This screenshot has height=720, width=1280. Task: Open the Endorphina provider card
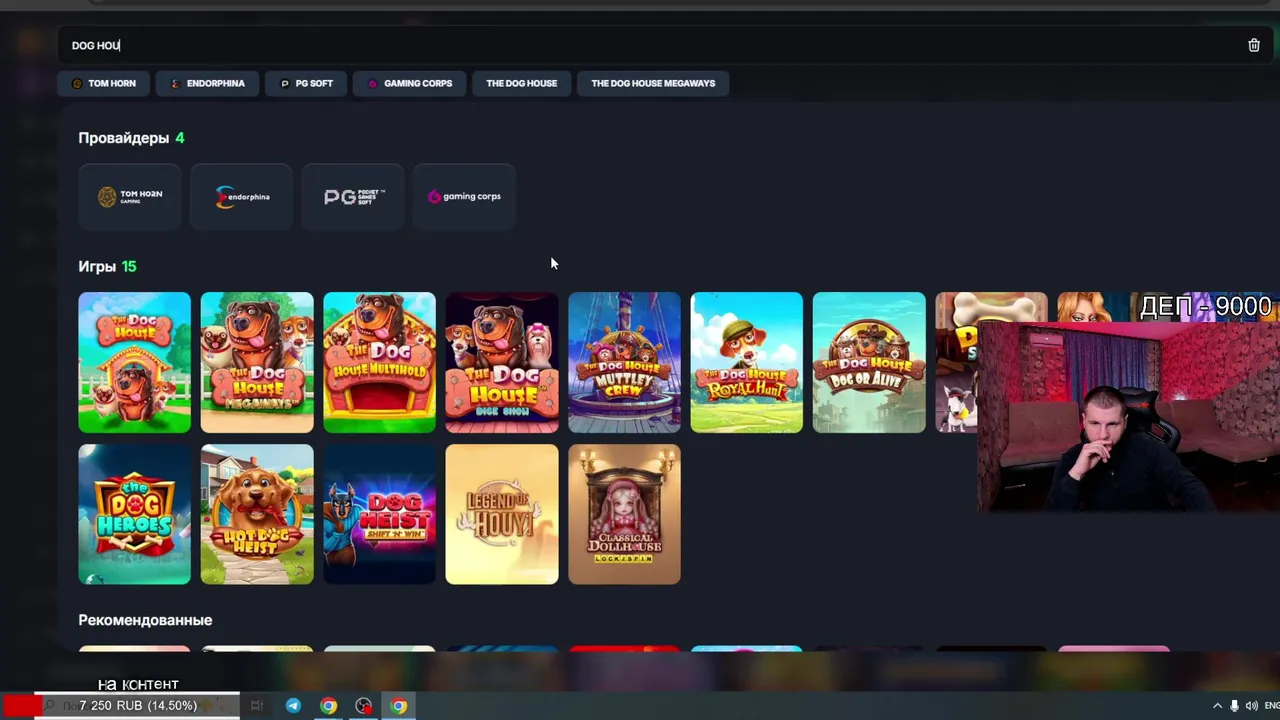[241, 197]
